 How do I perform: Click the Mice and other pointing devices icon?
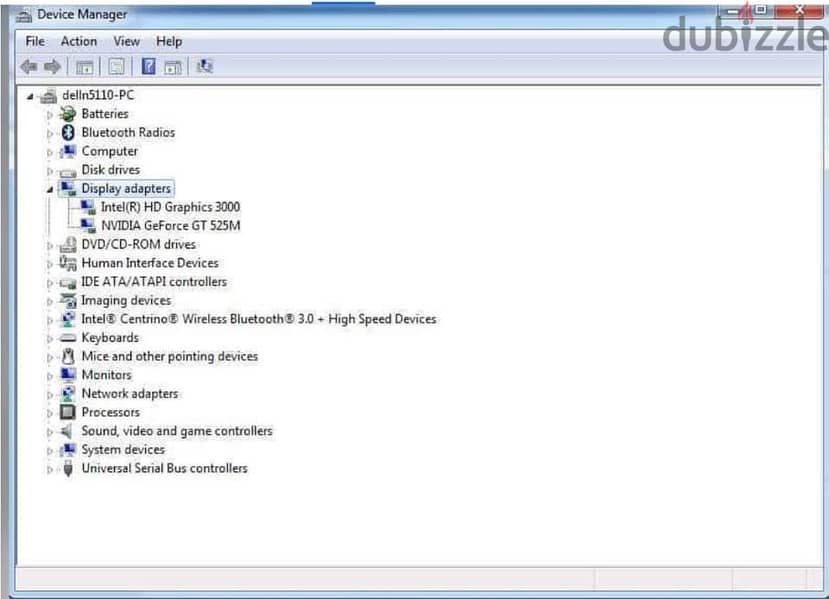(68, 356)
